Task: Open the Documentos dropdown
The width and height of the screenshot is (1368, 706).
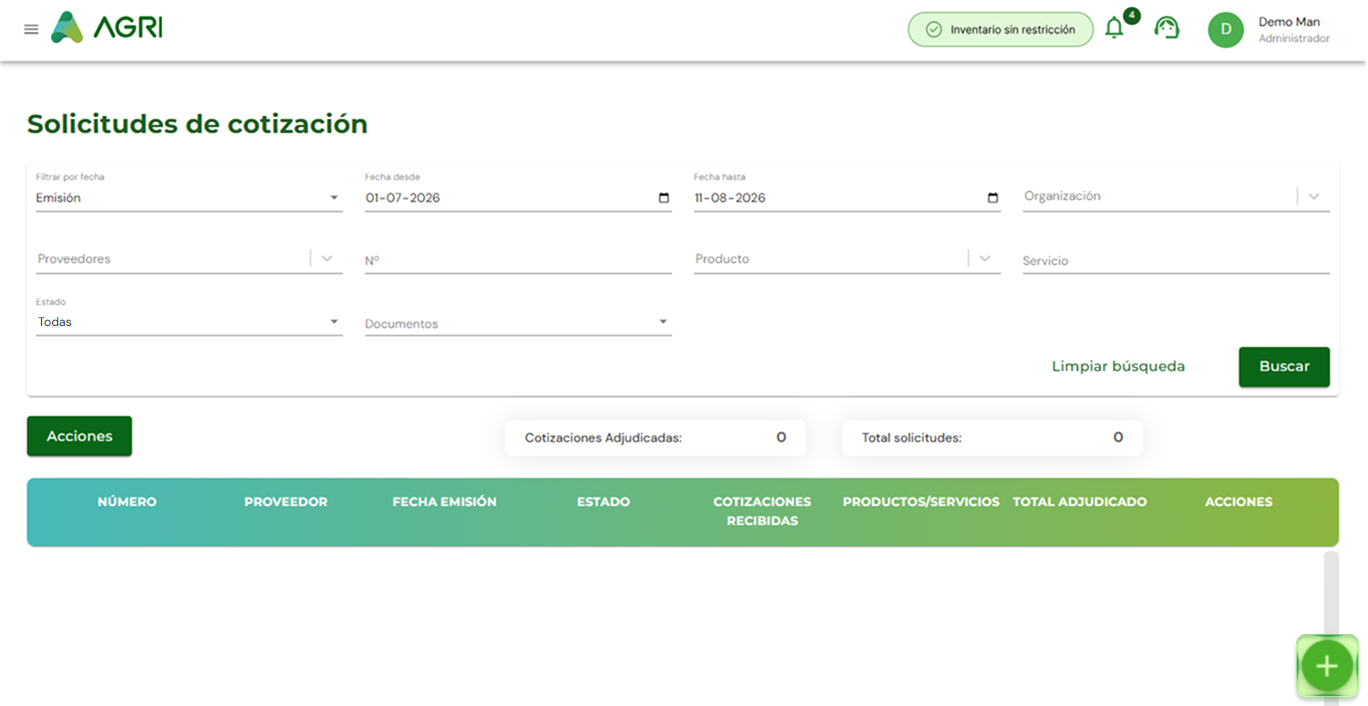Action: tap(518, 323)
